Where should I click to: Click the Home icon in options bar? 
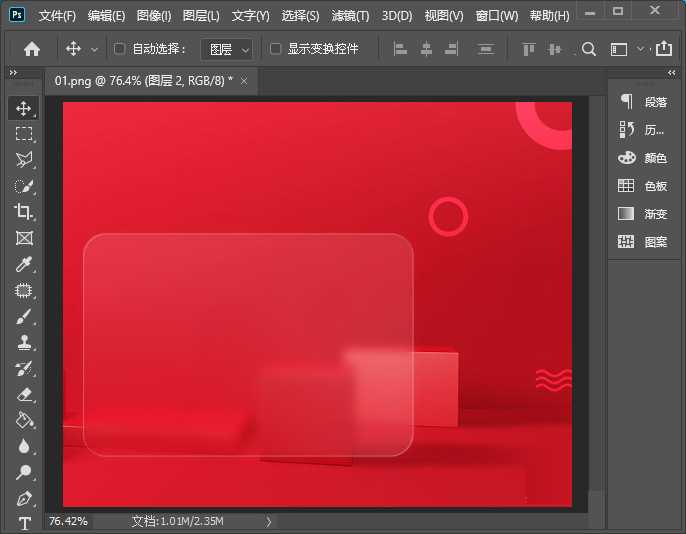[x=32, y=49]
